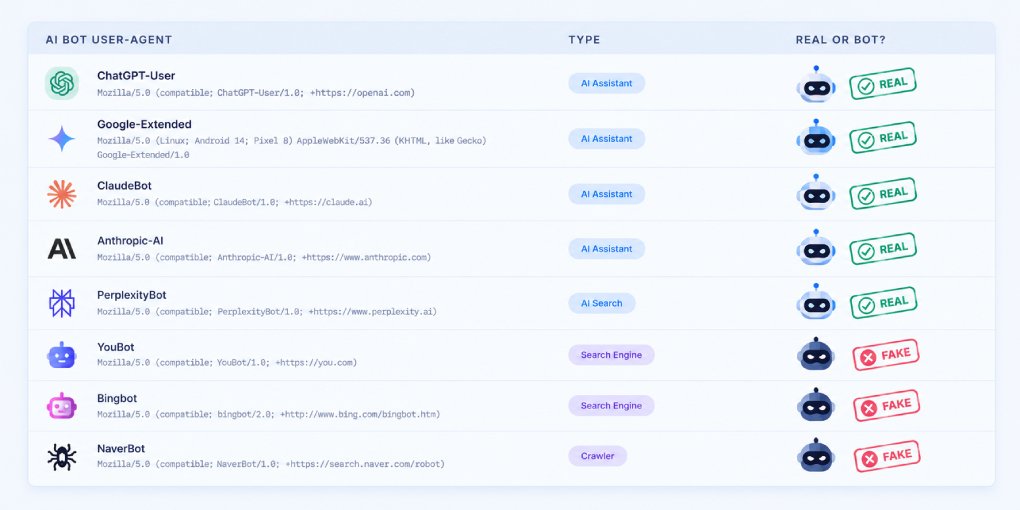Image resolution: width=1020 pixels, height=510 pixels.
Task: Click the REAL stamp for Anthropic-AI
Action: [883, 248]
